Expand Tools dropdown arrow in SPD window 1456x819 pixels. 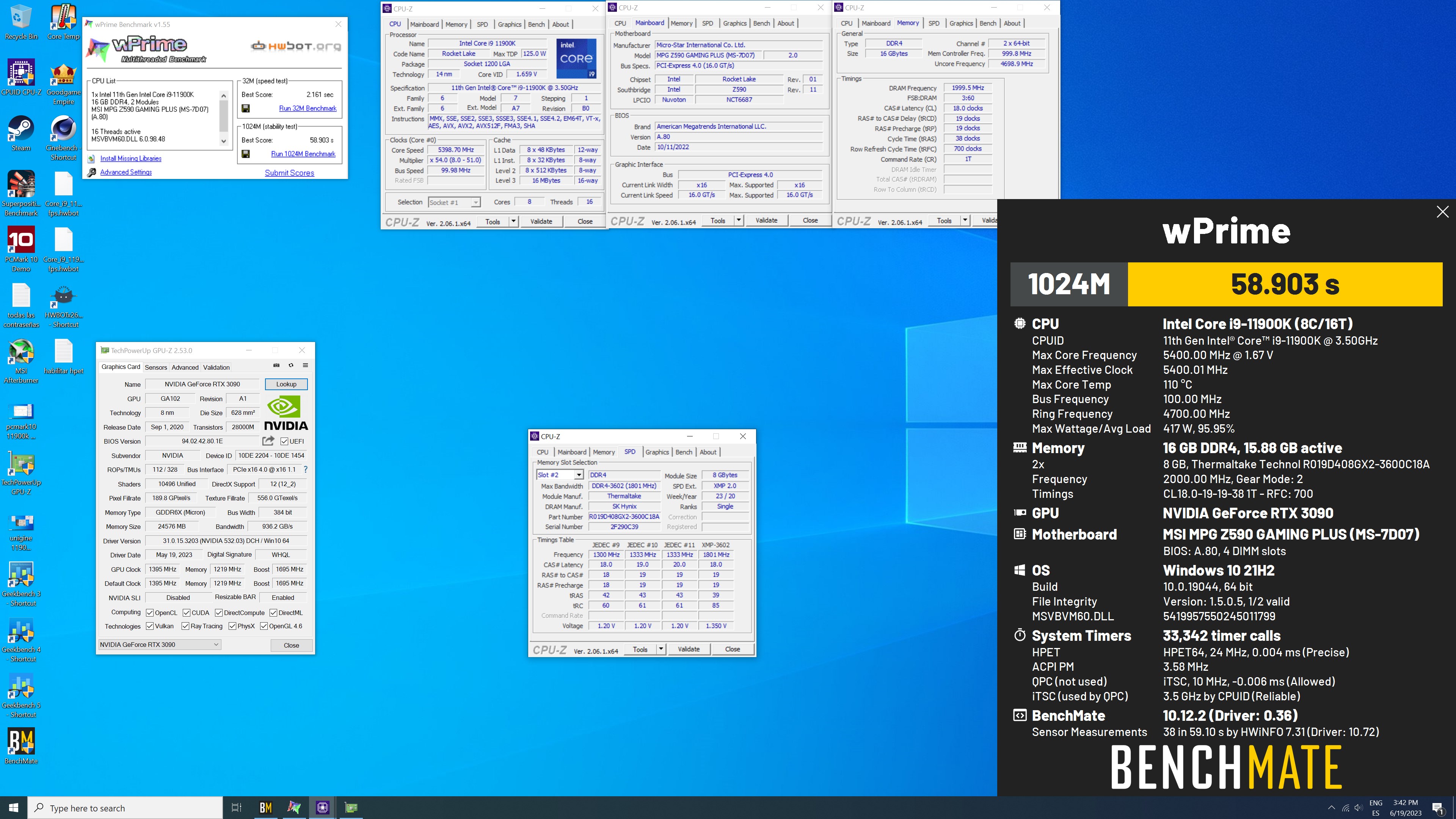pyautogui.click(x=661, y=649)
